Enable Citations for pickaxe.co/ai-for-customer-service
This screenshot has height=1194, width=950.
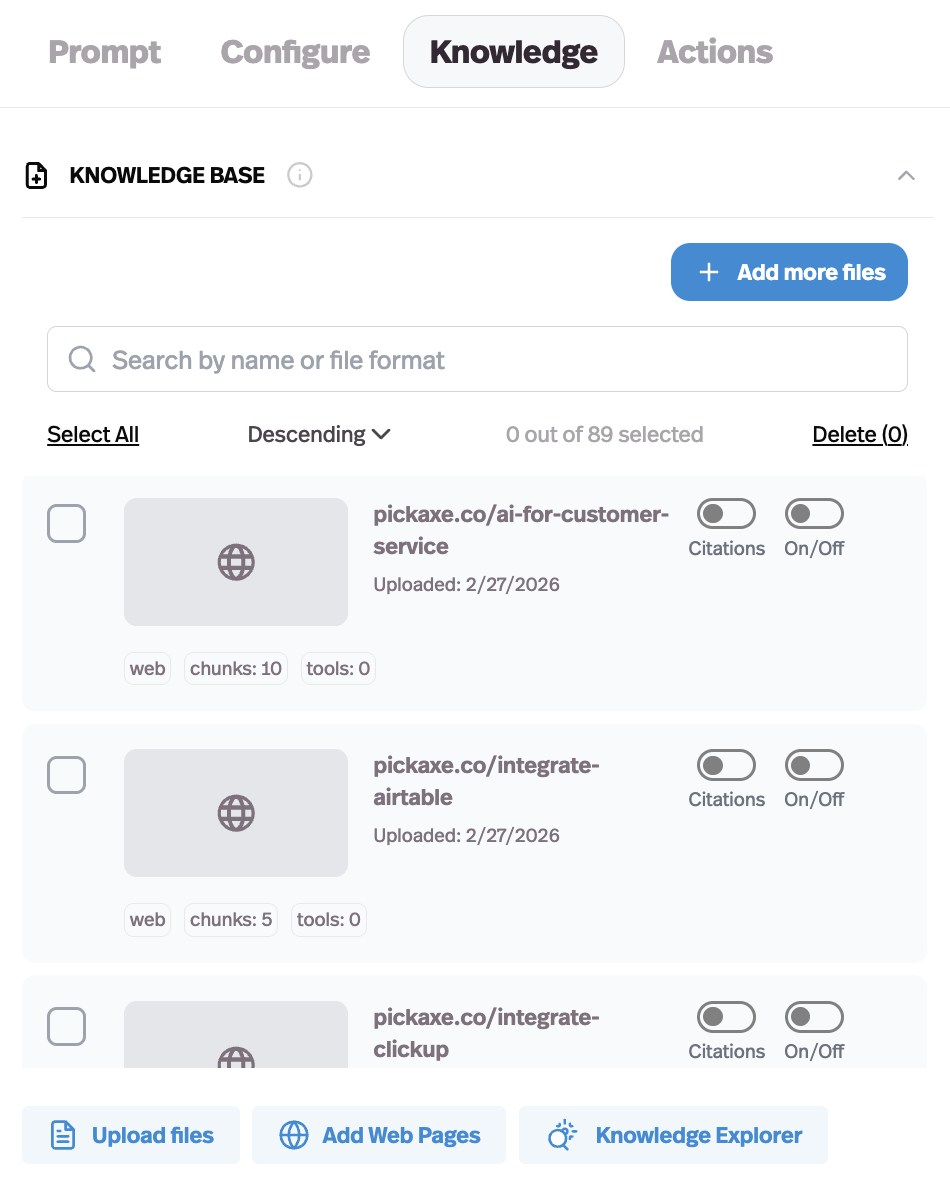click(726, 513)
